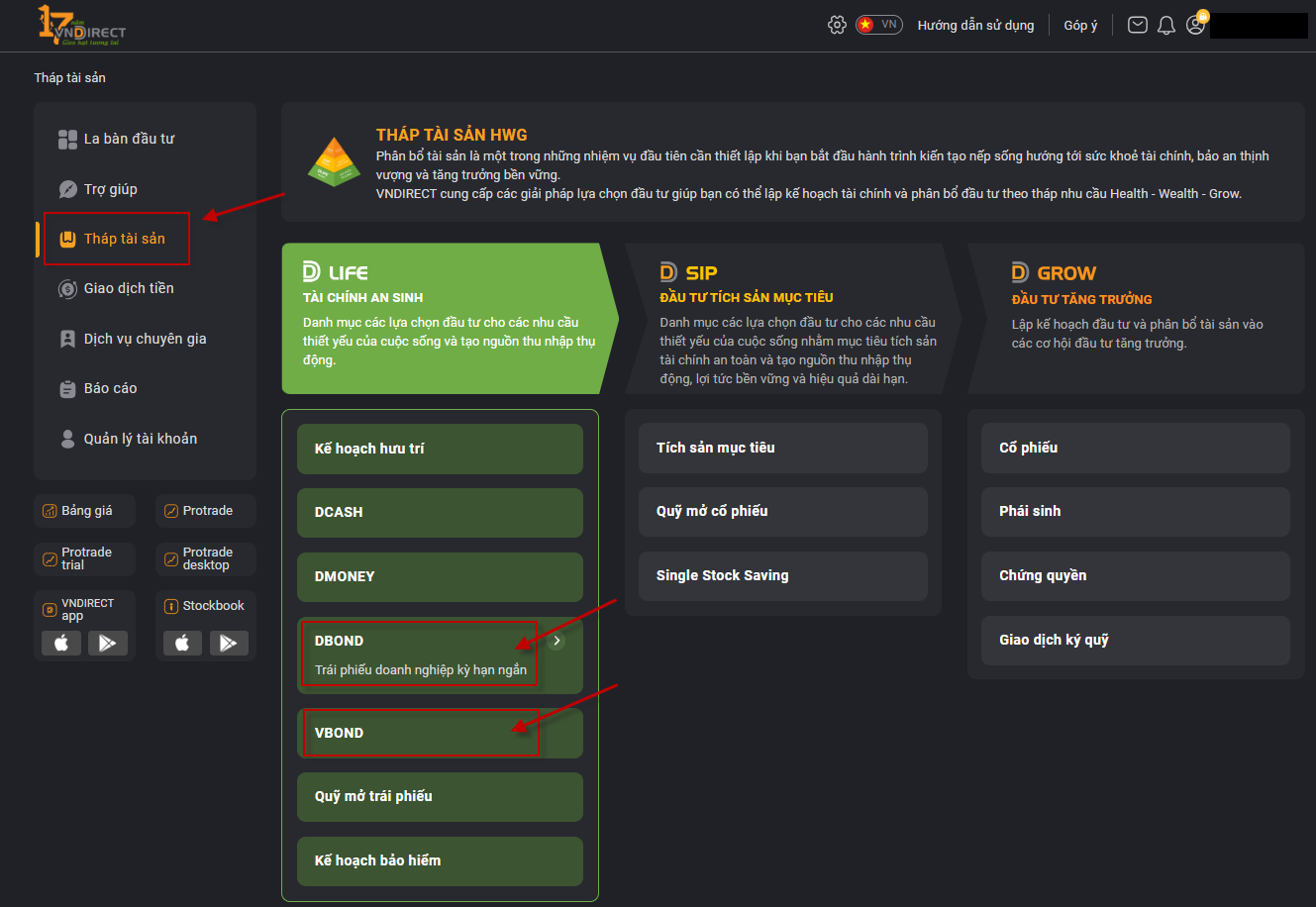This screenshot has width=1316, height=907.
Task: Click the La bàn đầu tư sidebar icon
Action: (x=67, y=140)
